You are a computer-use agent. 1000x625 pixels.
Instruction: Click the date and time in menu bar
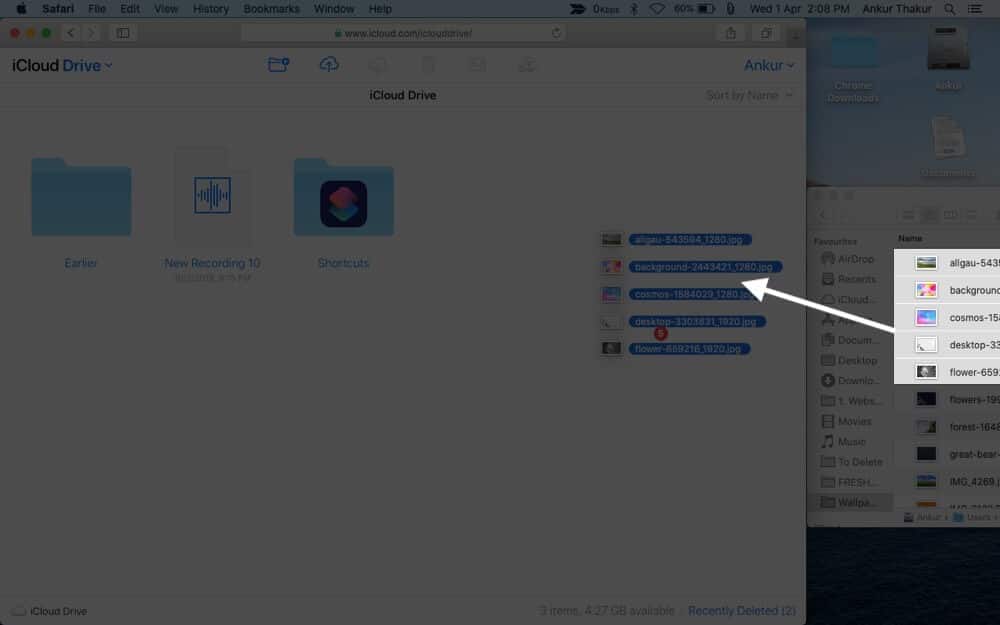[799, 9]
